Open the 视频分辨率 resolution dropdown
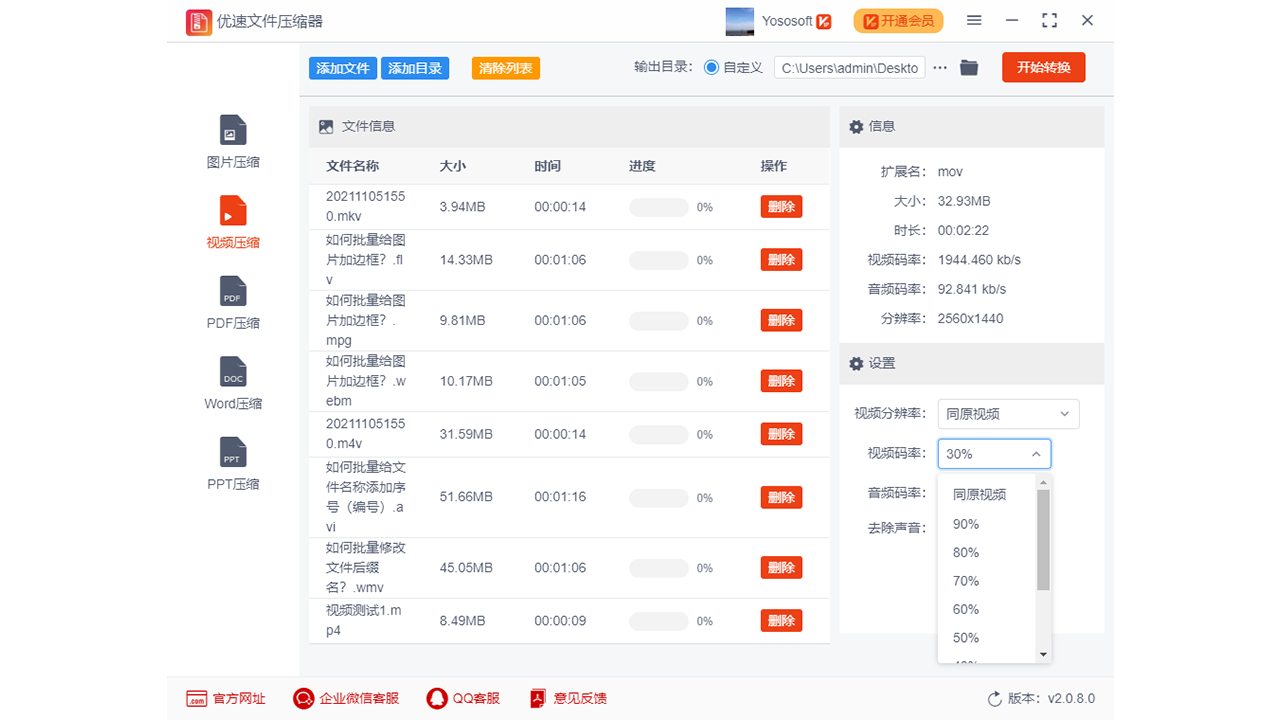Screen dimensions: 1280x720 coord(1008,413)
